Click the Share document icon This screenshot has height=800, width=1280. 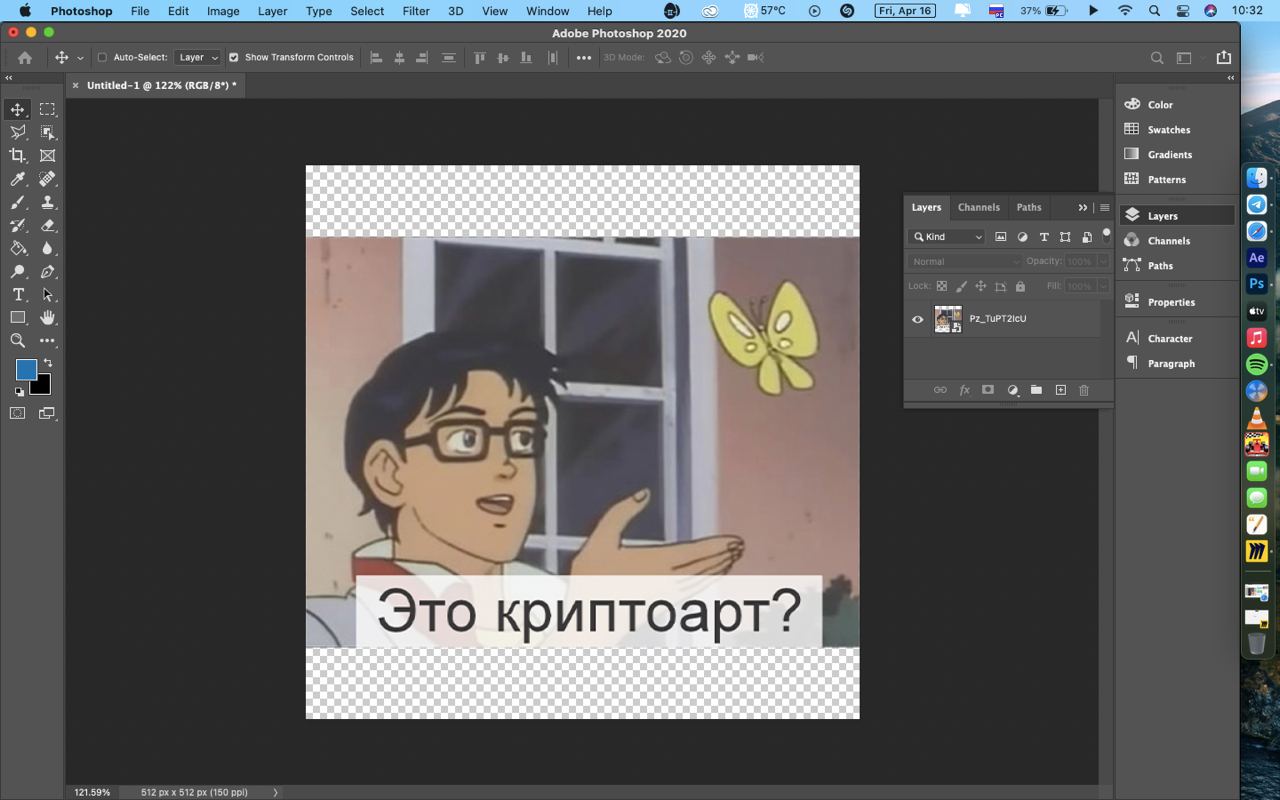pyautogui.click(x=1223, y=58)
